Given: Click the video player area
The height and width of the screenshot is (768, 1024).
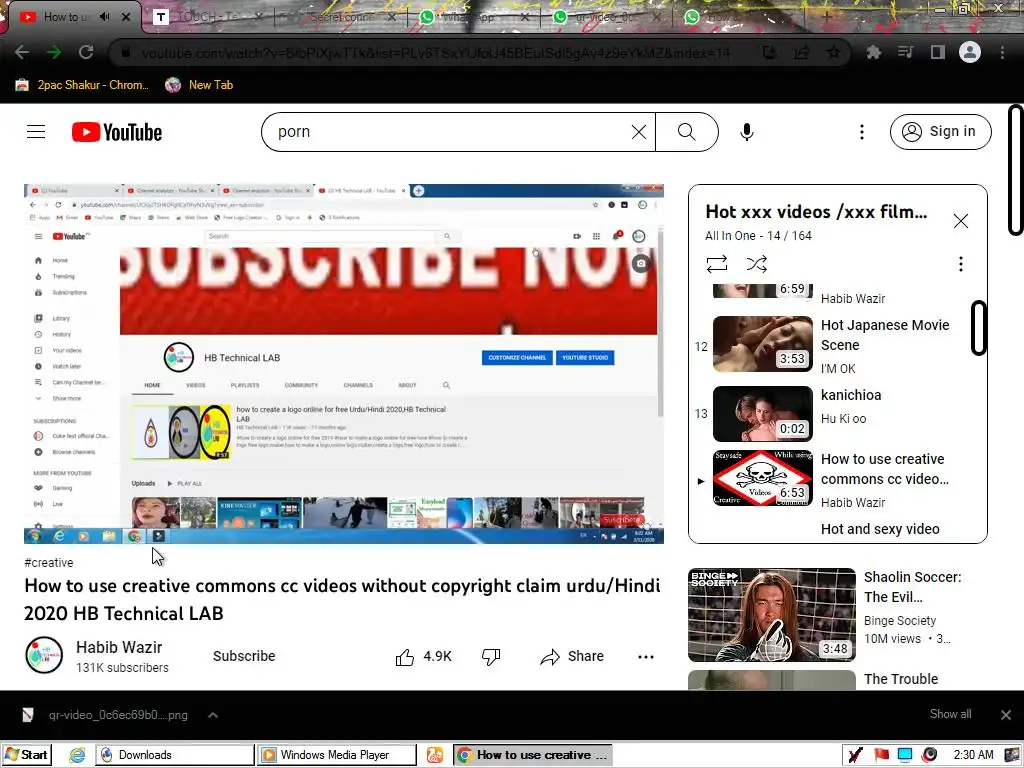Looking at the screenshot, I should pos(344,364).
